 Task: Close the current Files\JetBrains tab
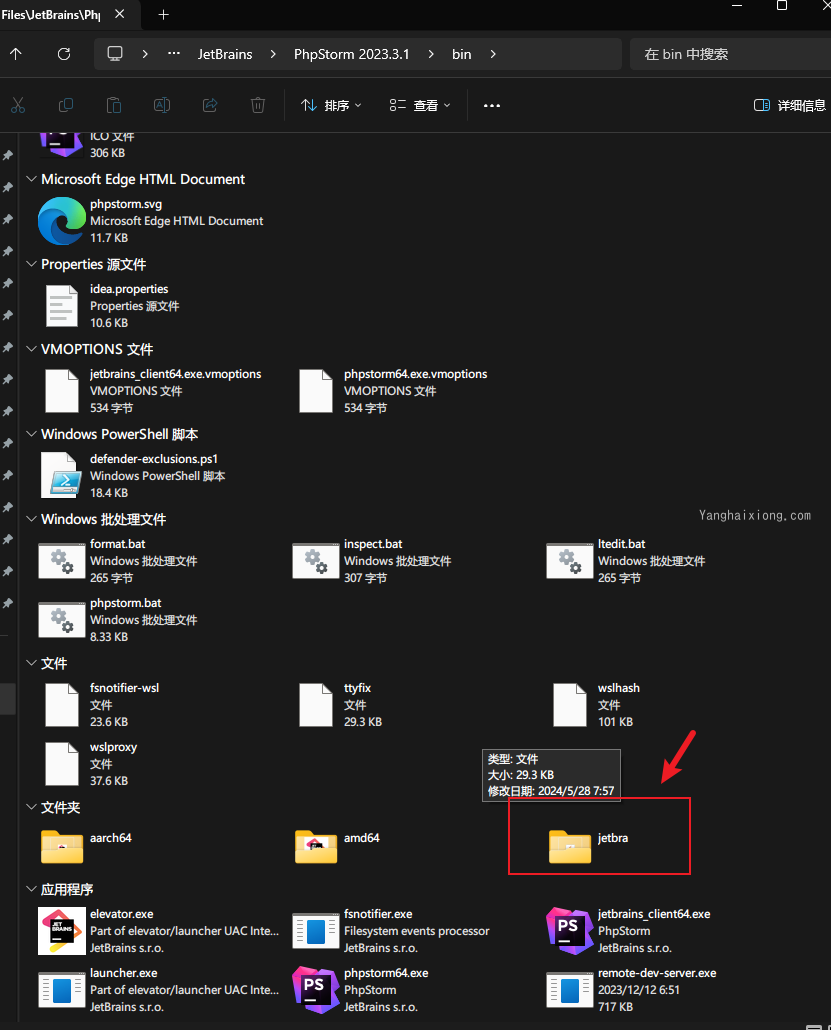point(120,14)
